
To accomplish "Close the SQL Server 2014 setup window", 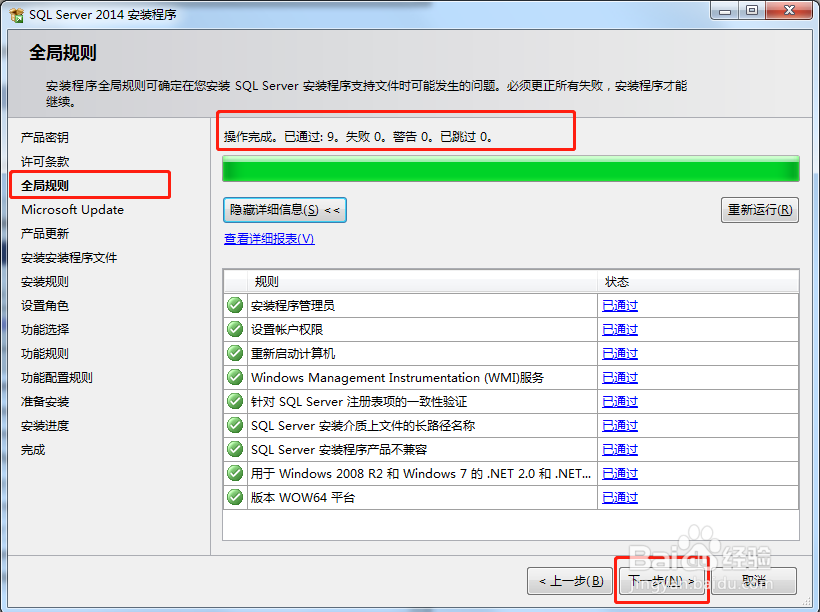I will (790, 10).
